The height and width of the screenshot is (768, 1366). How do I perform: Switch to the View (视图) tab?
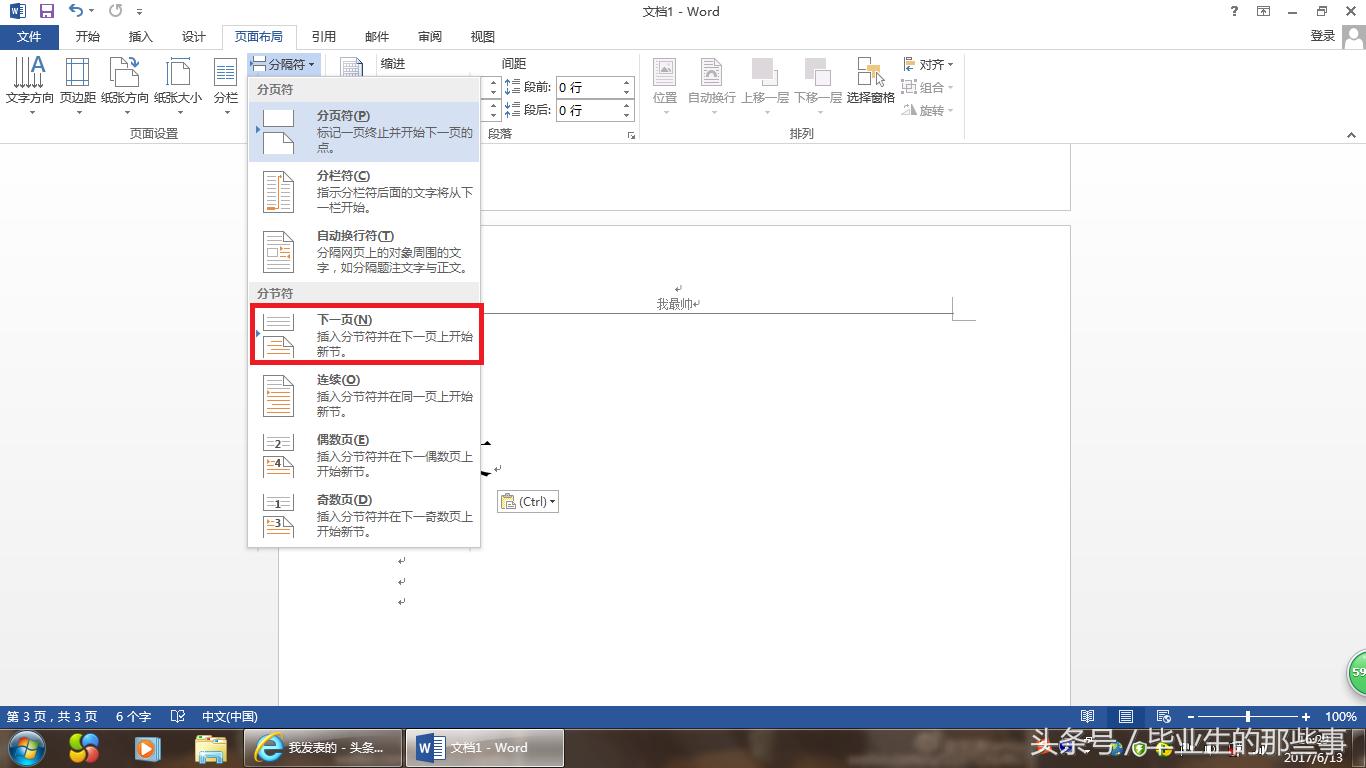click(x=483, y=37)
